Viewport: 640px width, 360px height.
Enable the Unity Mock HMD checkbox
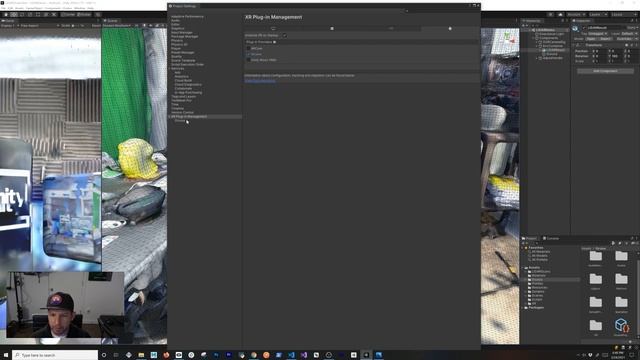pos(248,60)
